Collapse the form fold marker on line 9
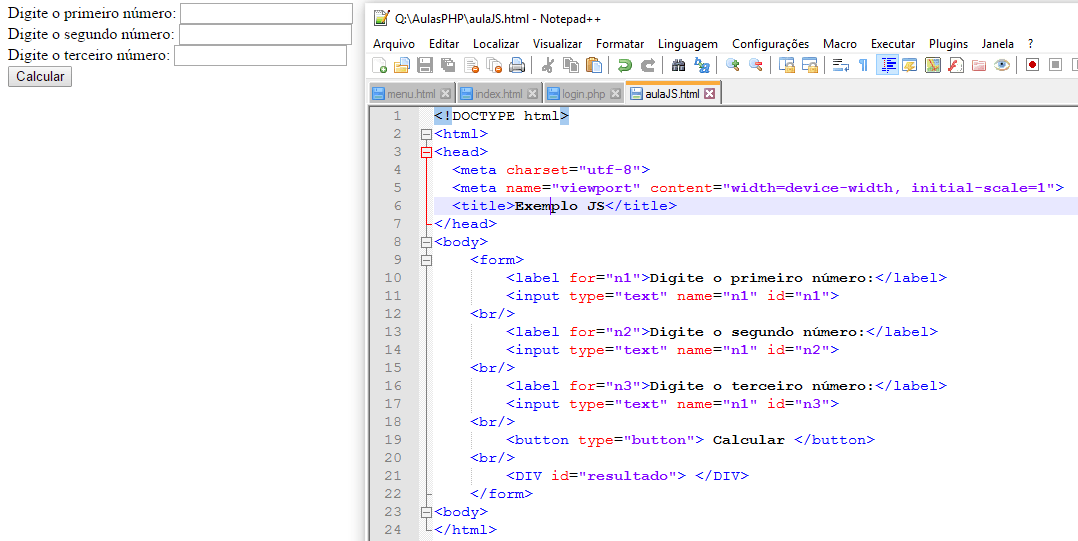The height and width of the screenshot is (541, 1078). coord(426,260)
